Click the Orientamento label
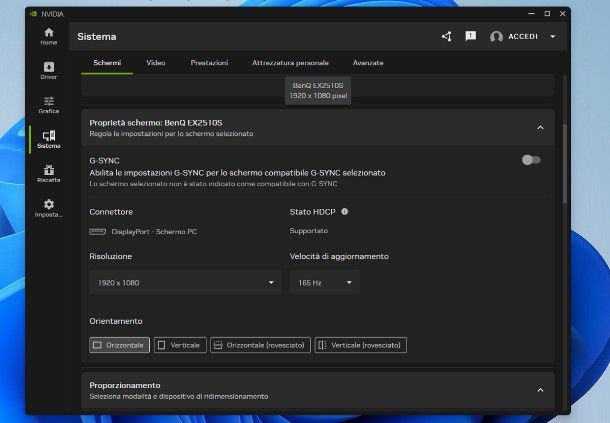Screen dimensions: 610x423 (116, 321)
